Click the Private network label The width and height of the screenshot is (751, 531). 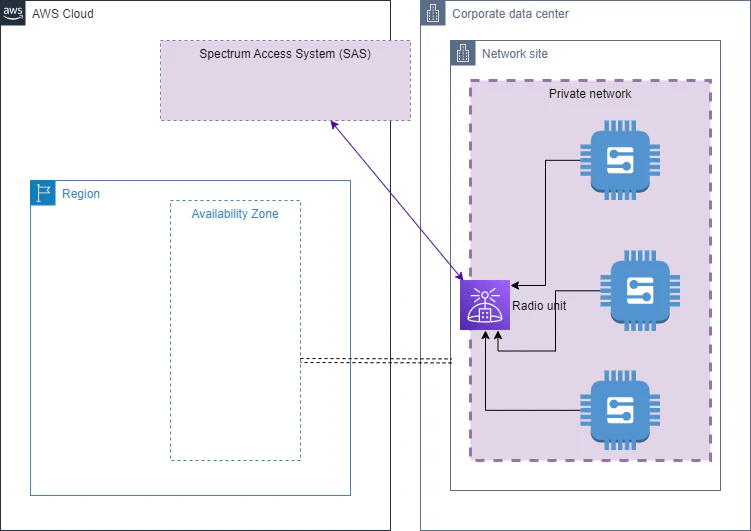pos(590,93)
